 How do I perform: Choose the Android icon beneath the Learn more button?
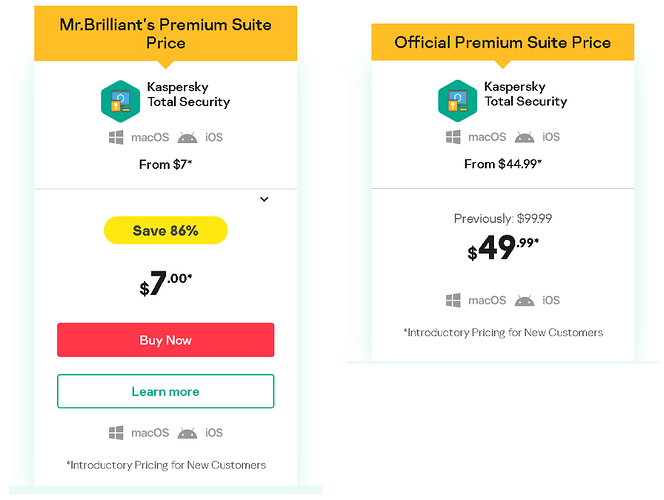coord(187,433)
